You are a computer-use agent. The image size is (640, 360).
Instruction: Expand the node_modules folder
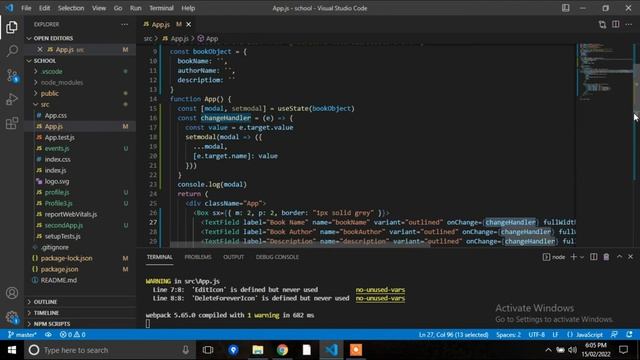pos(80,82)
